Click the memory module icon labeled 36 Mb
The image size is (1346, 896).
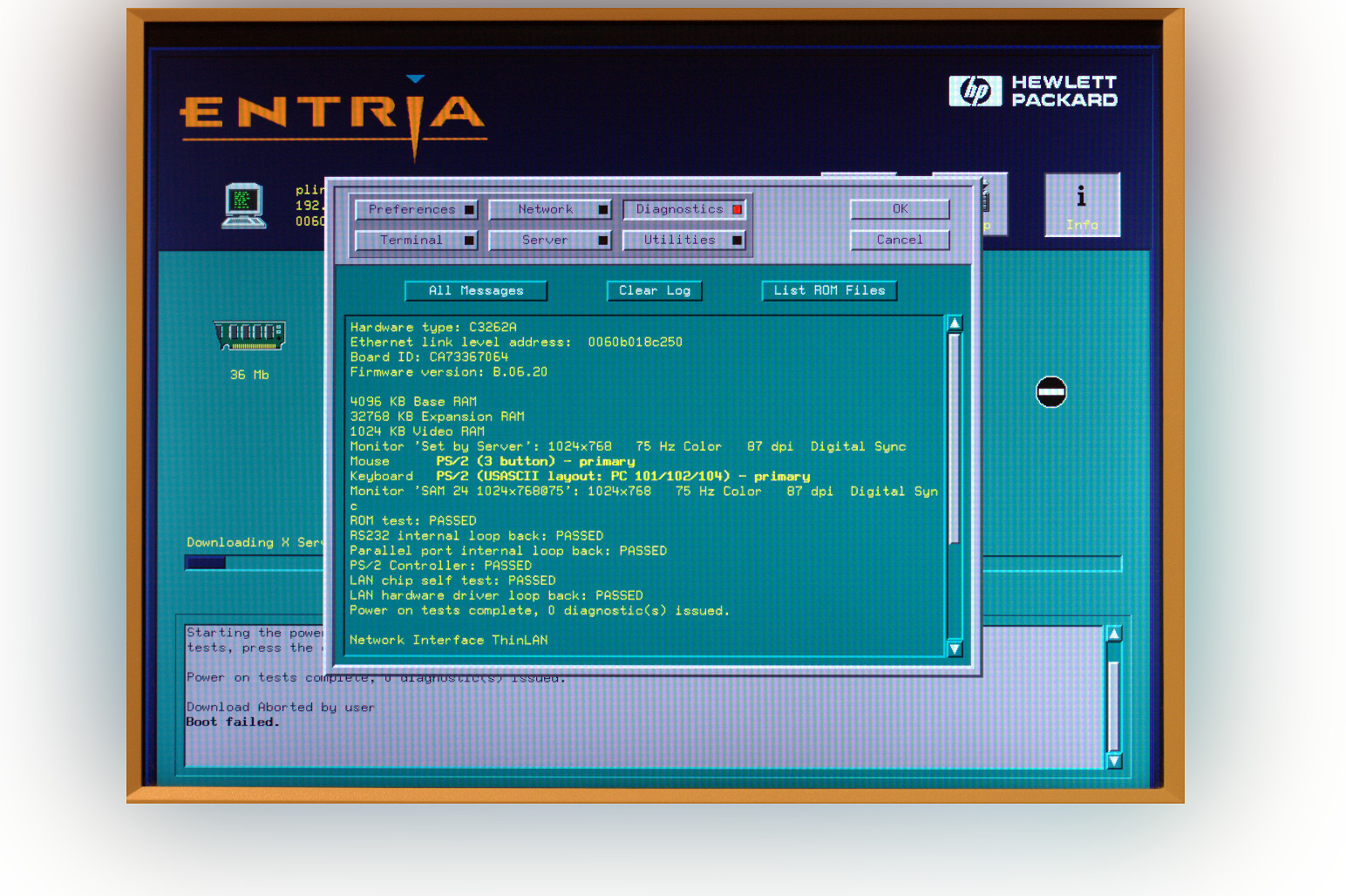tap(249, 336)
